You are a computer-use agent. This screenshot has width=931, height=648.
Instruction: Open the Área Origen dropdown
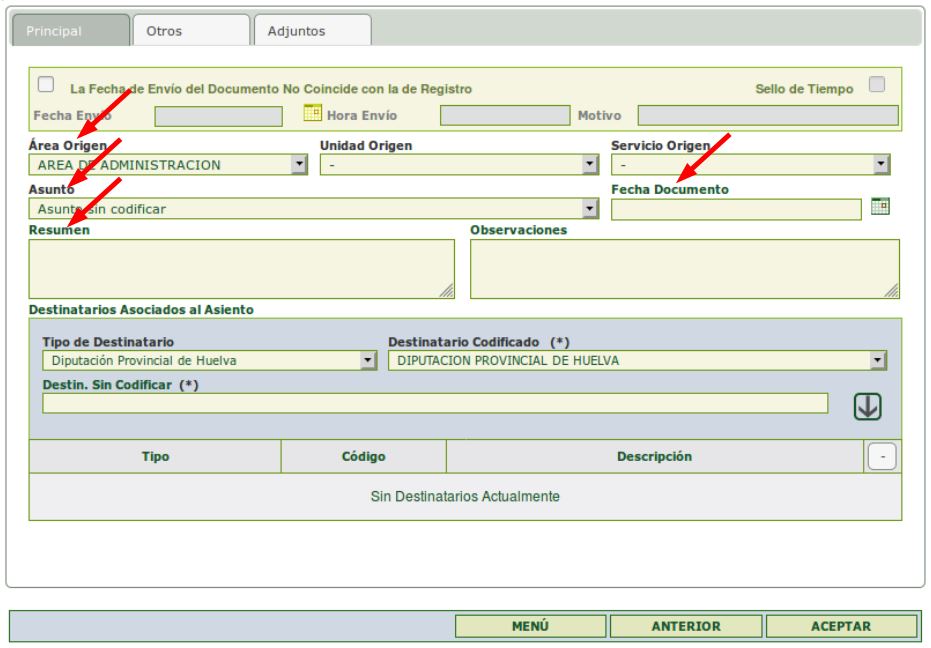point(168,165)
